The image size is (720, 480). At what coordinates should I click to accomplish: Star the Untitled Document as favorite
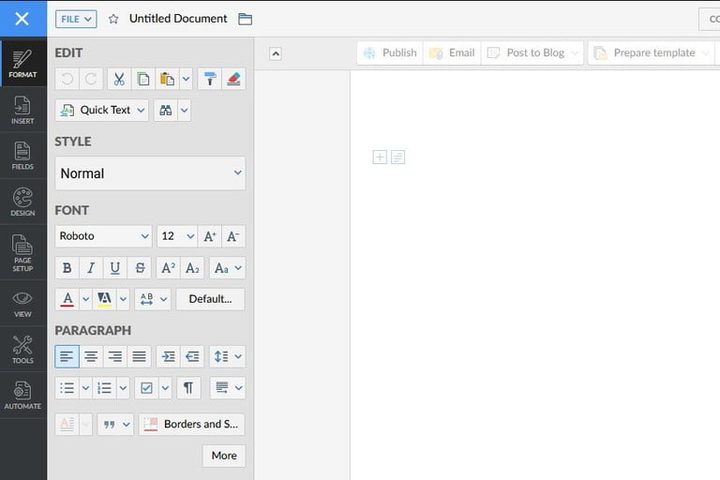pos(113,19)
